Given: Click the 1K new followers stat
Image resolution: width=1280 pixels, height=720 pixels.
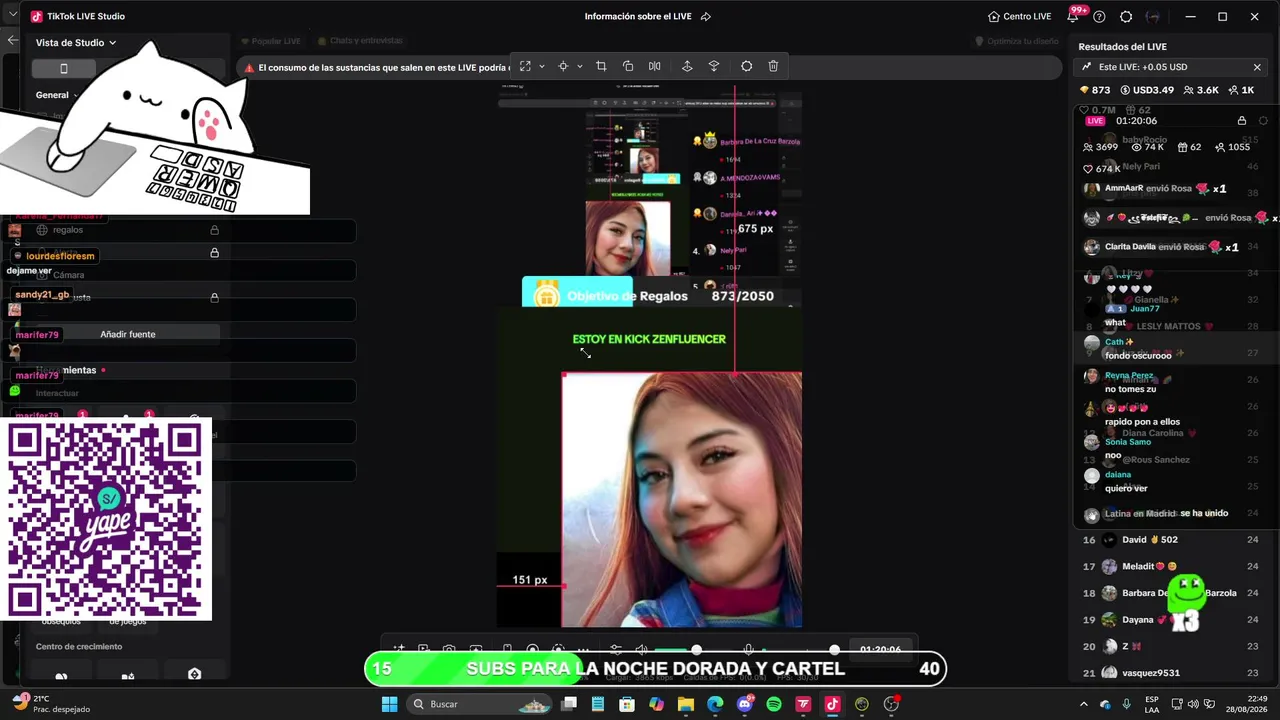Looking at the screenshot, I should pyautogui.click(x=1241, y=90).
